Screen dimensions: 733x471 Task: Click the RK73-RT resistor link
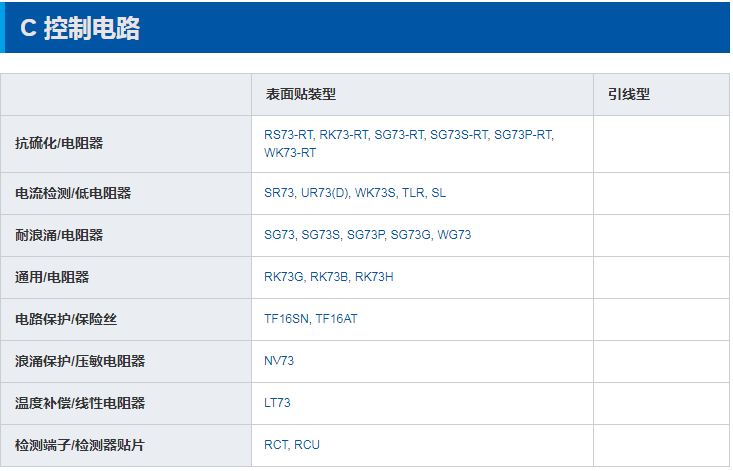tap(344, 135)
